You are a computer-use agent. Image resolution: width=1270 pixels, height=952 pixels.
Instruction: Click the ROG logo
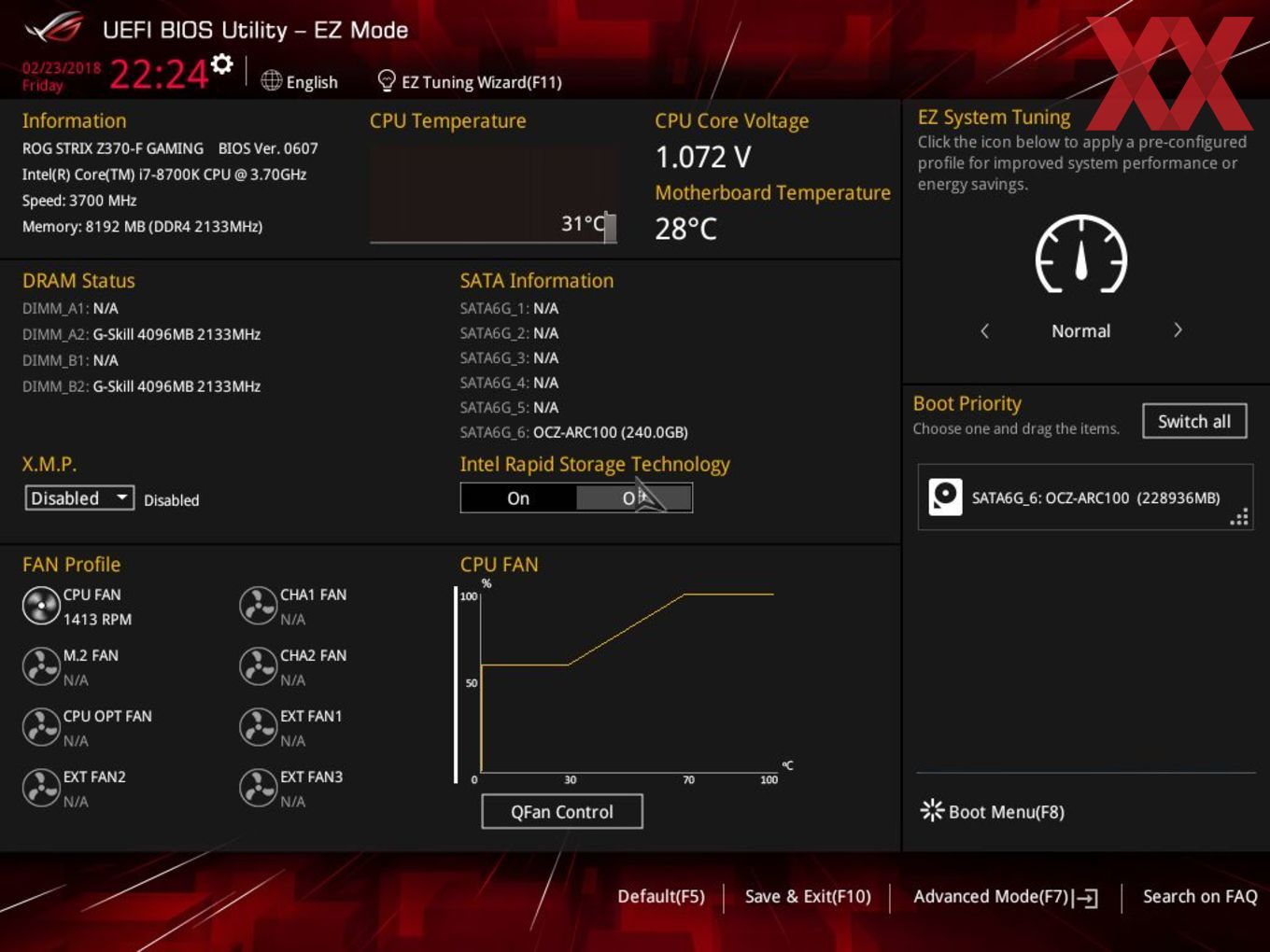point(54,28)
